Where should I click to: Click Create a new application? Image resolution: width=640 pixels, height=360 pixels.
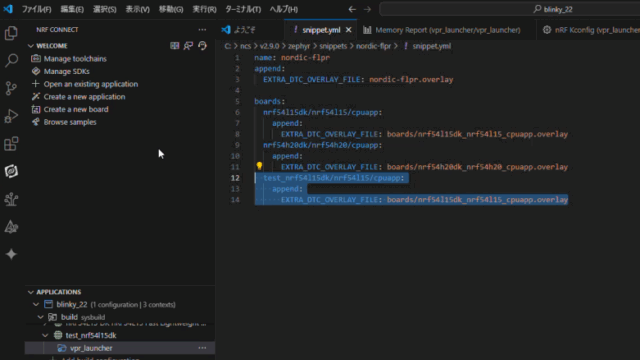(x=84, y=97)
